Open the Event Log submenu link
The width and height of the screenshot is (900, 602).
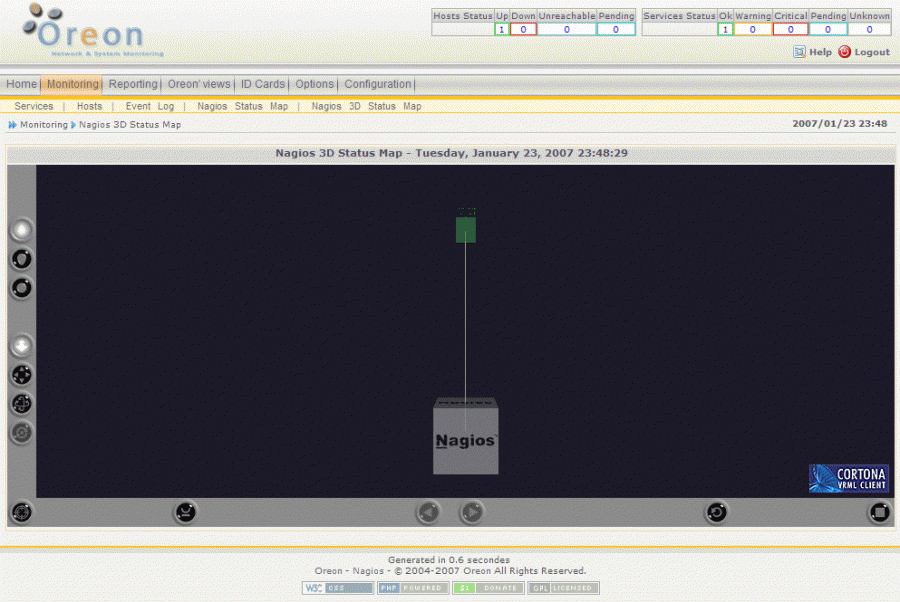tap(149, 106)
